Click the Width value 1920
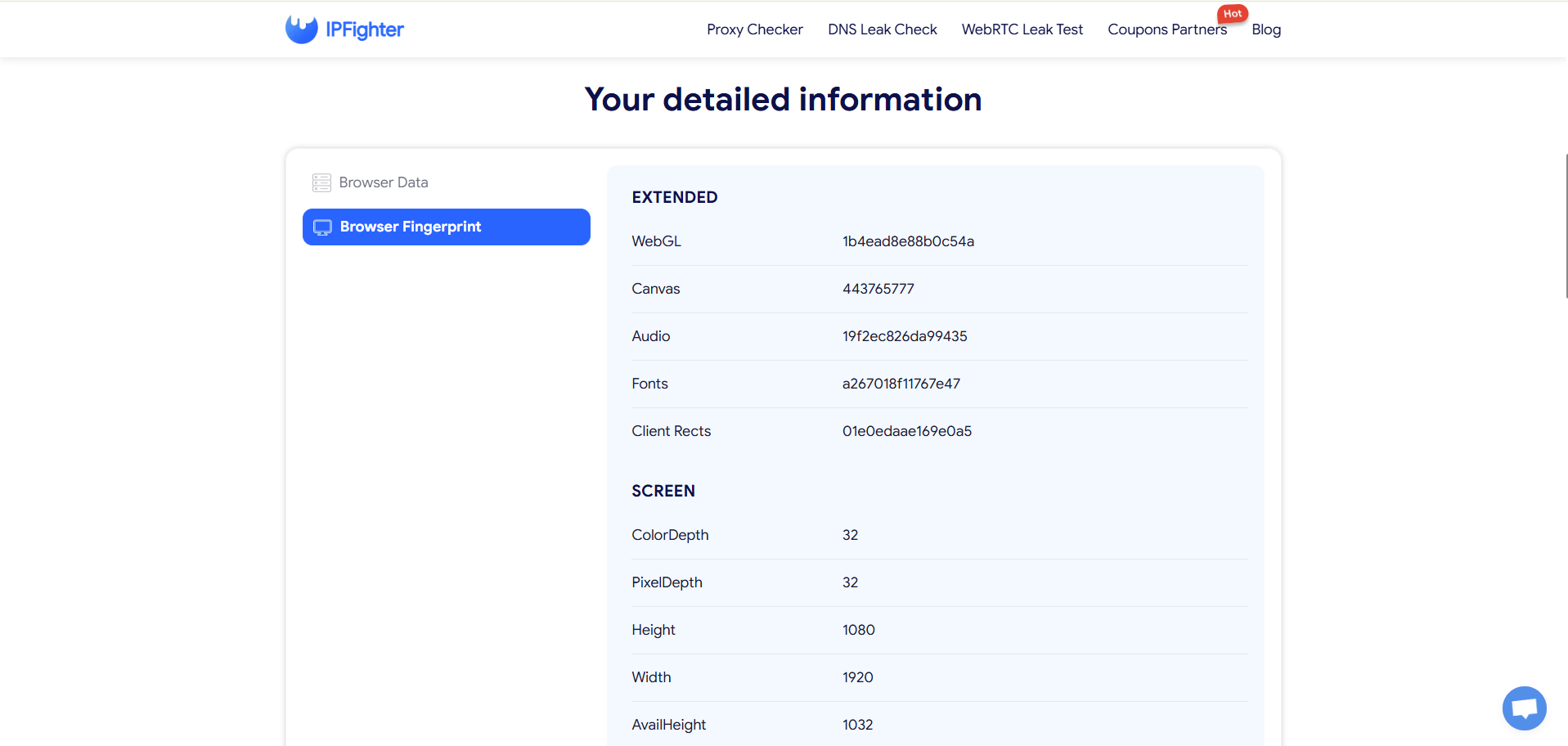Screen dimensions: 1568x746 click(x=857, y=677)
